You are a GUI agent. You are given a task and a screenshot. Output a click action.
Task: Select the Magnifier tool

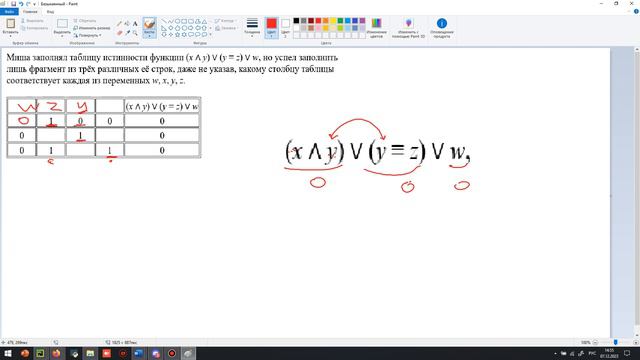point(135,32)
